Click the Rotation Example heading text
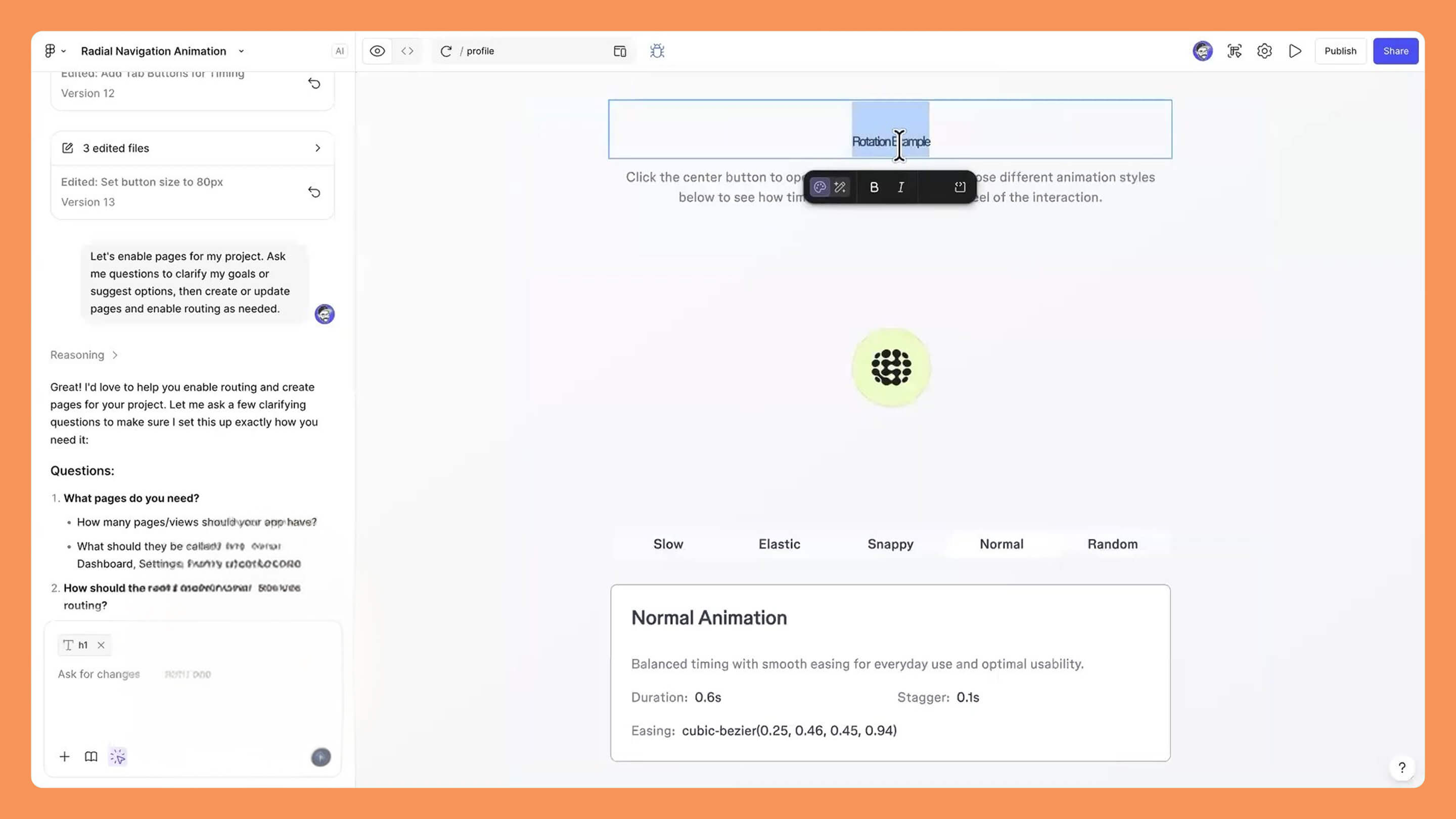Screen dimensions: 1456x819 tap(891, 142)
